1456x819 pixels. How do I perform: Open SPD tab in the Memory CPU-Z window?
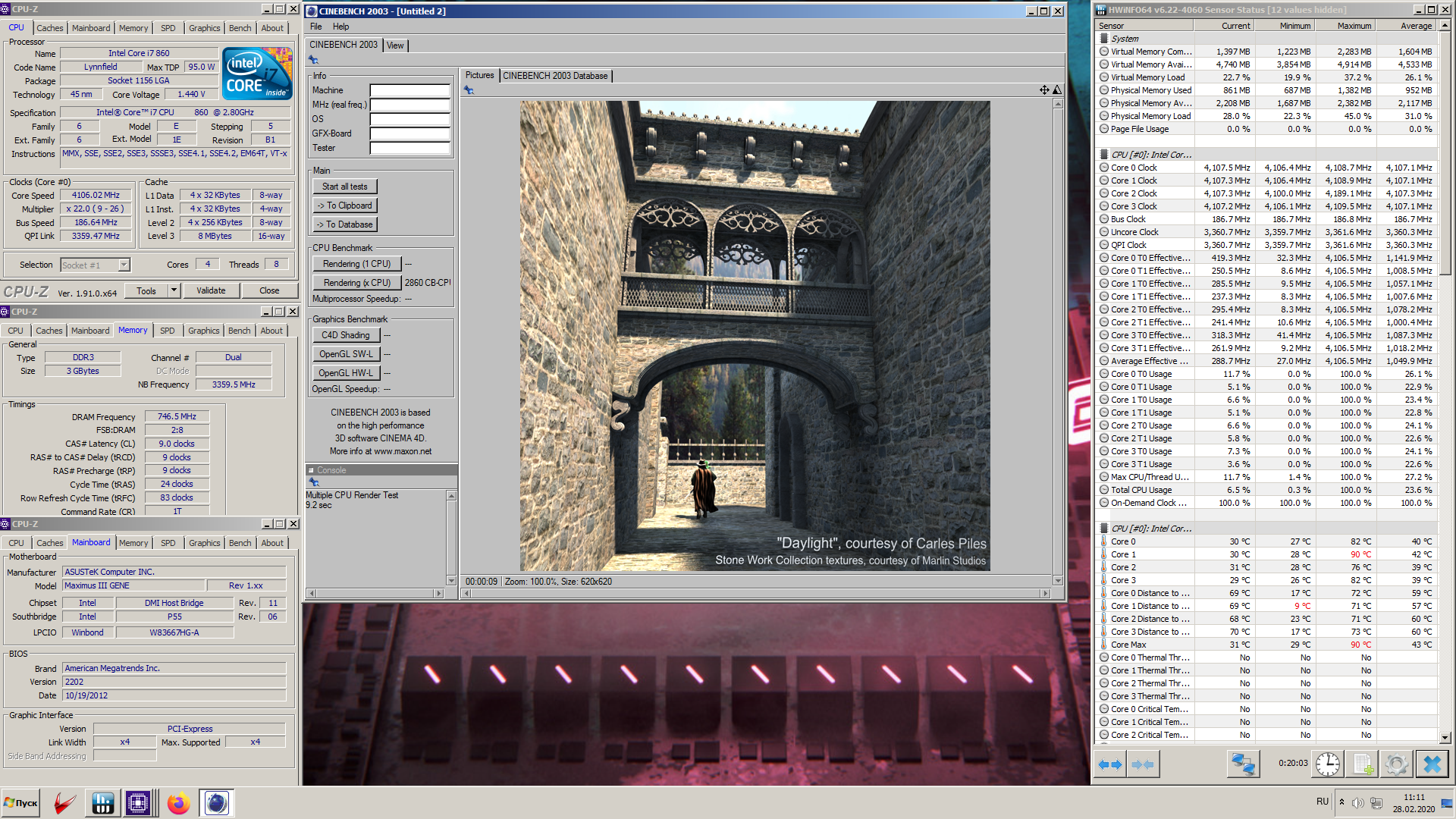click(168, 331)
